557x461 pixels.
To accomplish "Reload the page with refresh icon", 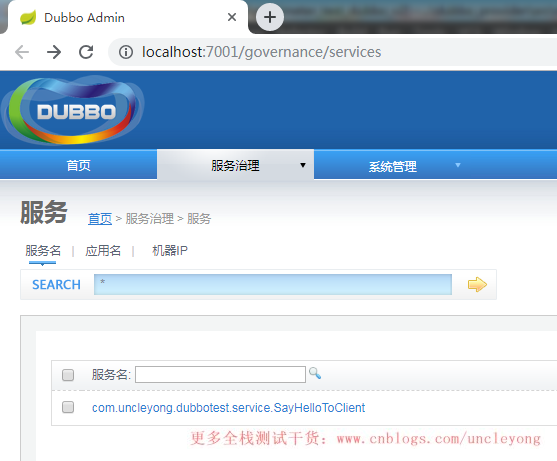I will click(86, 52).
